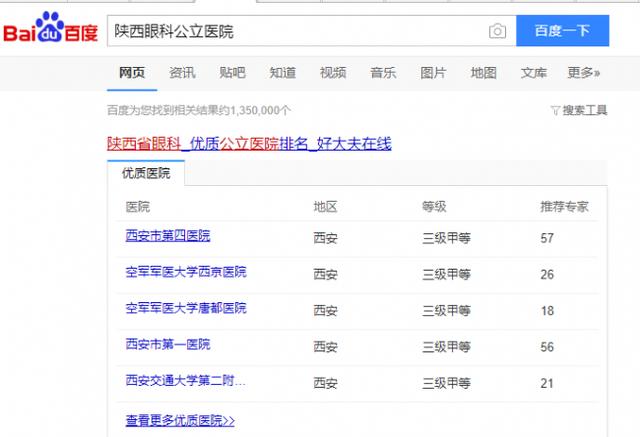Viewport: 640px width, 437px height.
Task: Open 西安市第一医院 link
Action: tap(168, 344)
